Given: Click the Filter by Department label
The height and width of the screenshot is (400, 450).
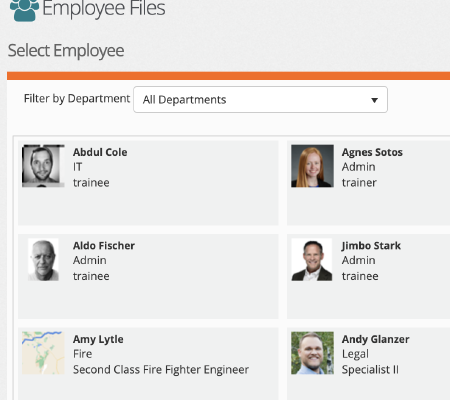Looking at the screenshot, I should (x=77, y=99).
